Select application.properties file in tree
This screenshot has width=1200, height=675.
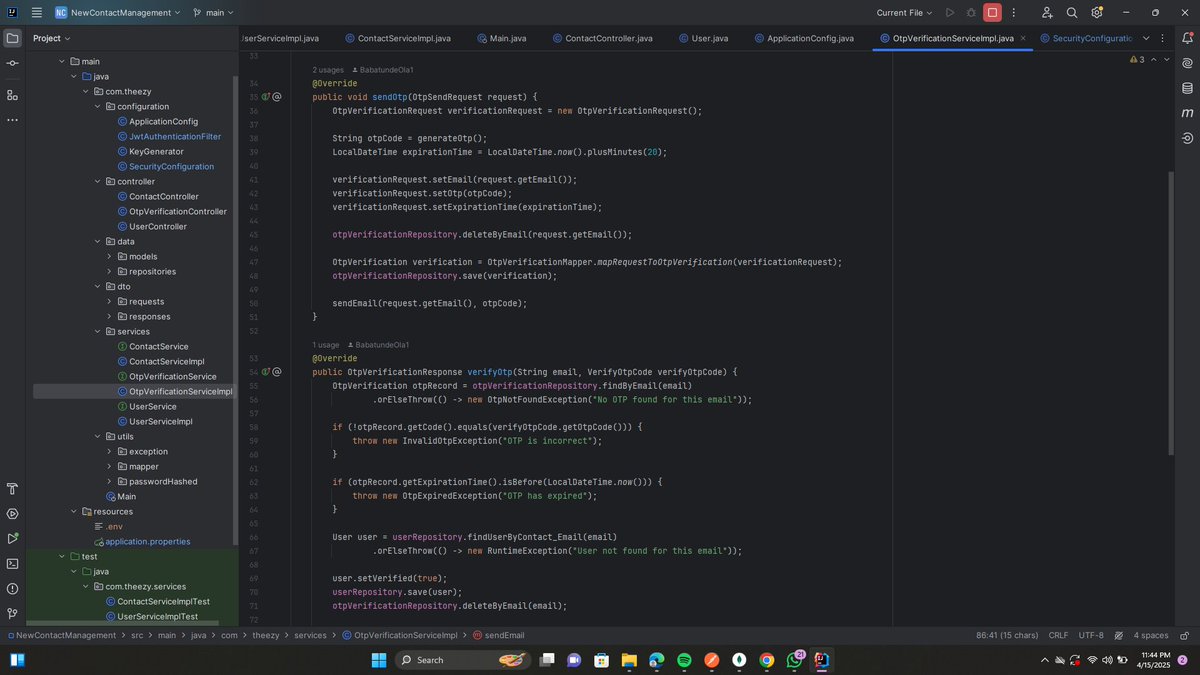pos(141,541)
